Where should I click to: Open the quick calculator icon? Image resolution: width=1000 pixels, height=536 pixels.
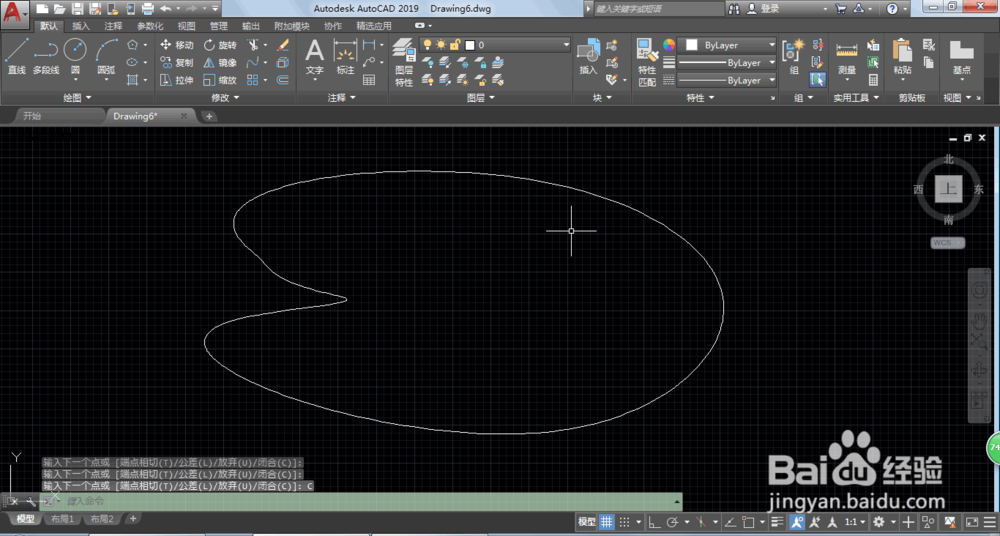pos(873,80)
